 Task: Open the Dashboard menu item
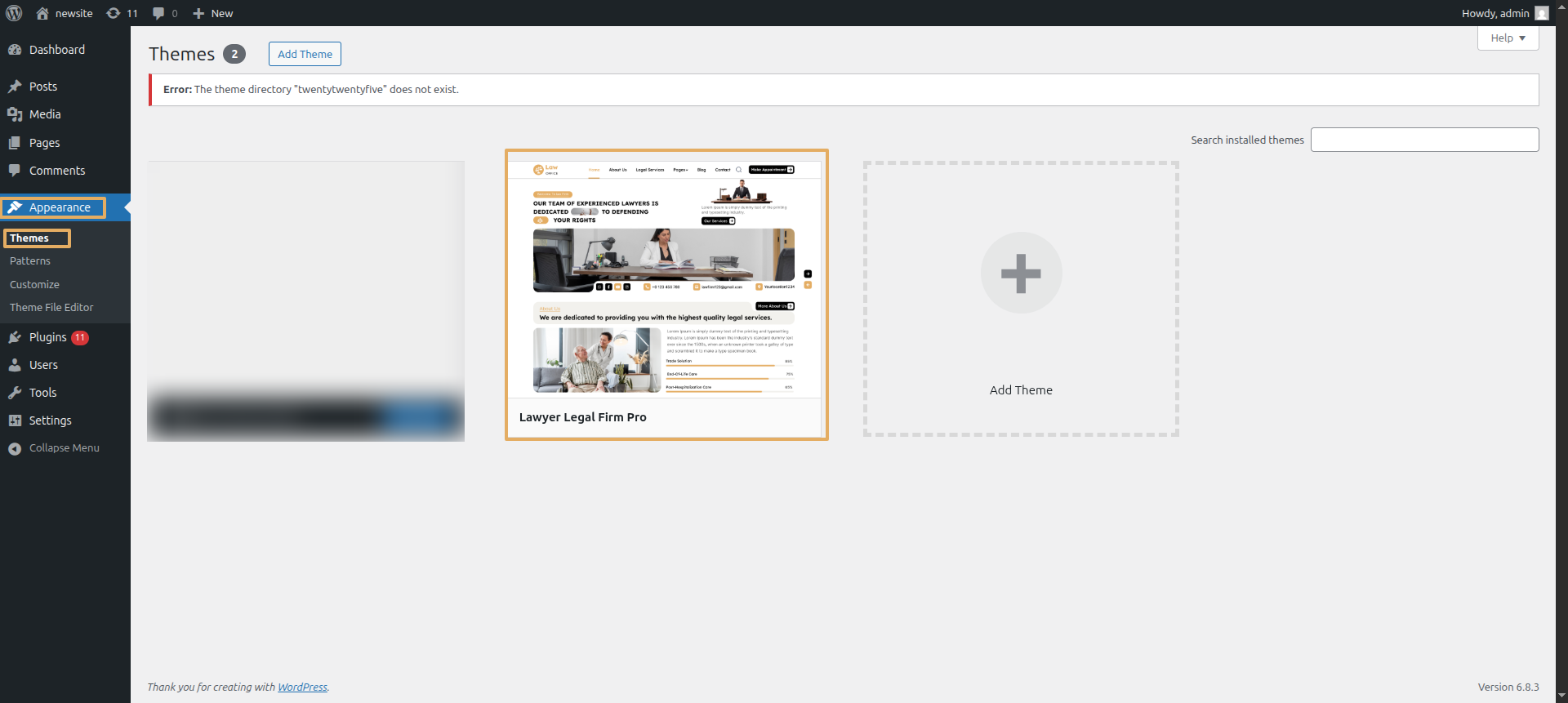(56, 50)
